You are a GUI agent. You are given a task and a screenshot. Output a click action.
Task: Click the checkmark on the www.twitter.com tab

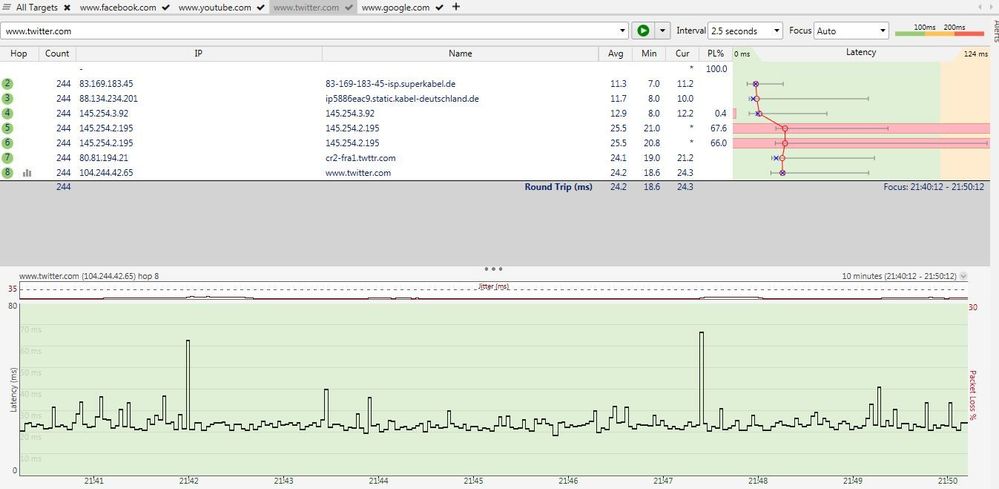(x=349, y=8)
